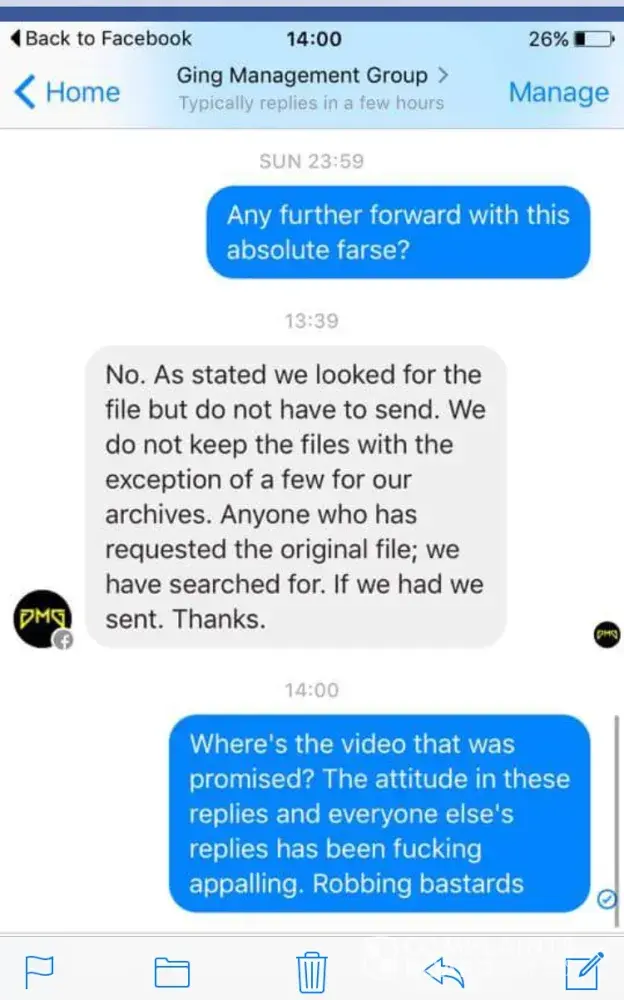Tap the grey 'No. As stated' reply bubble
This screenshot has width=624, height=1000.
[x=296, y=497]
